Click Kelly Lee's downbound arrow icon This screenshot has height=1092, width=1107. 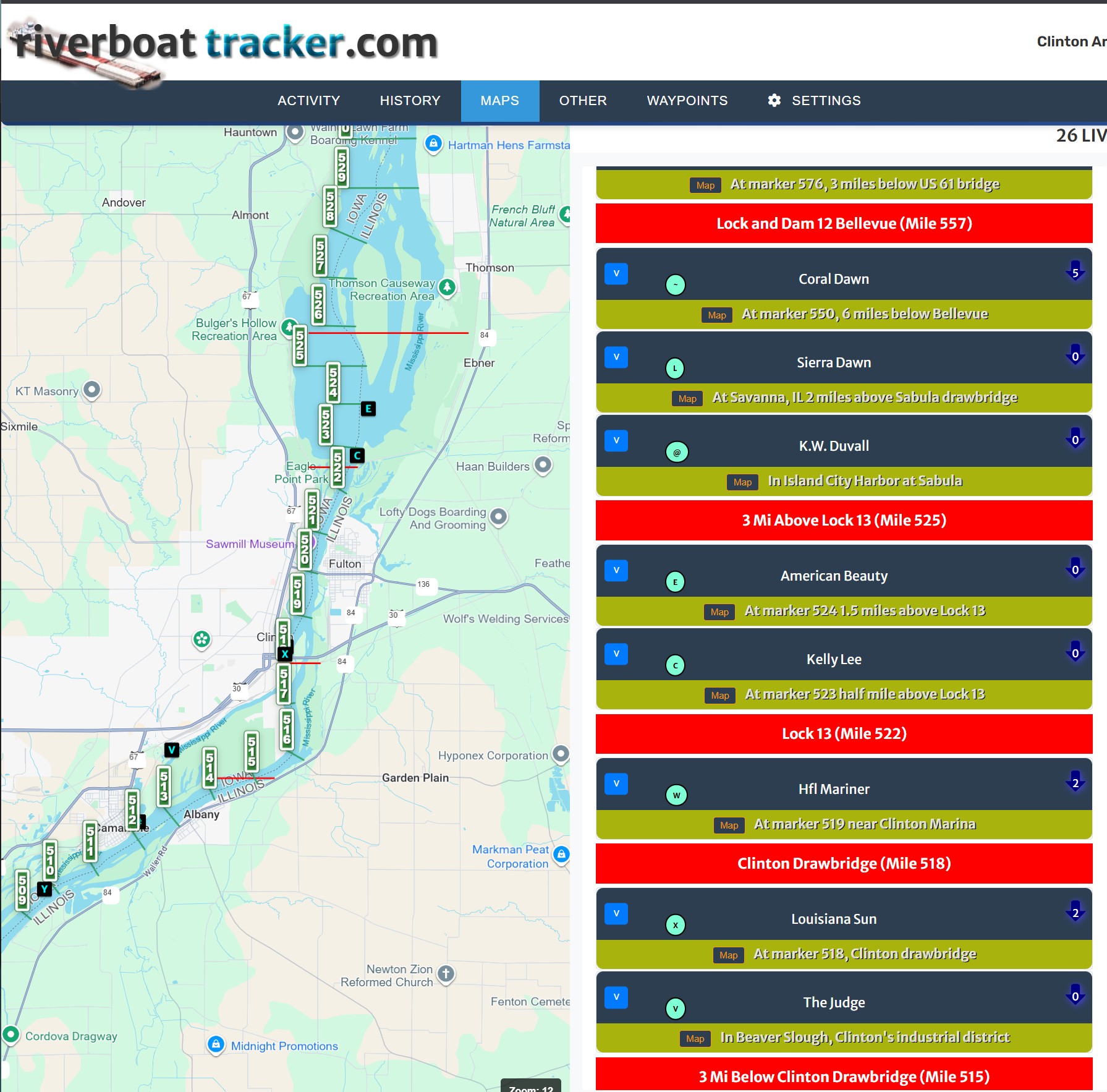tap(1075, 652)
